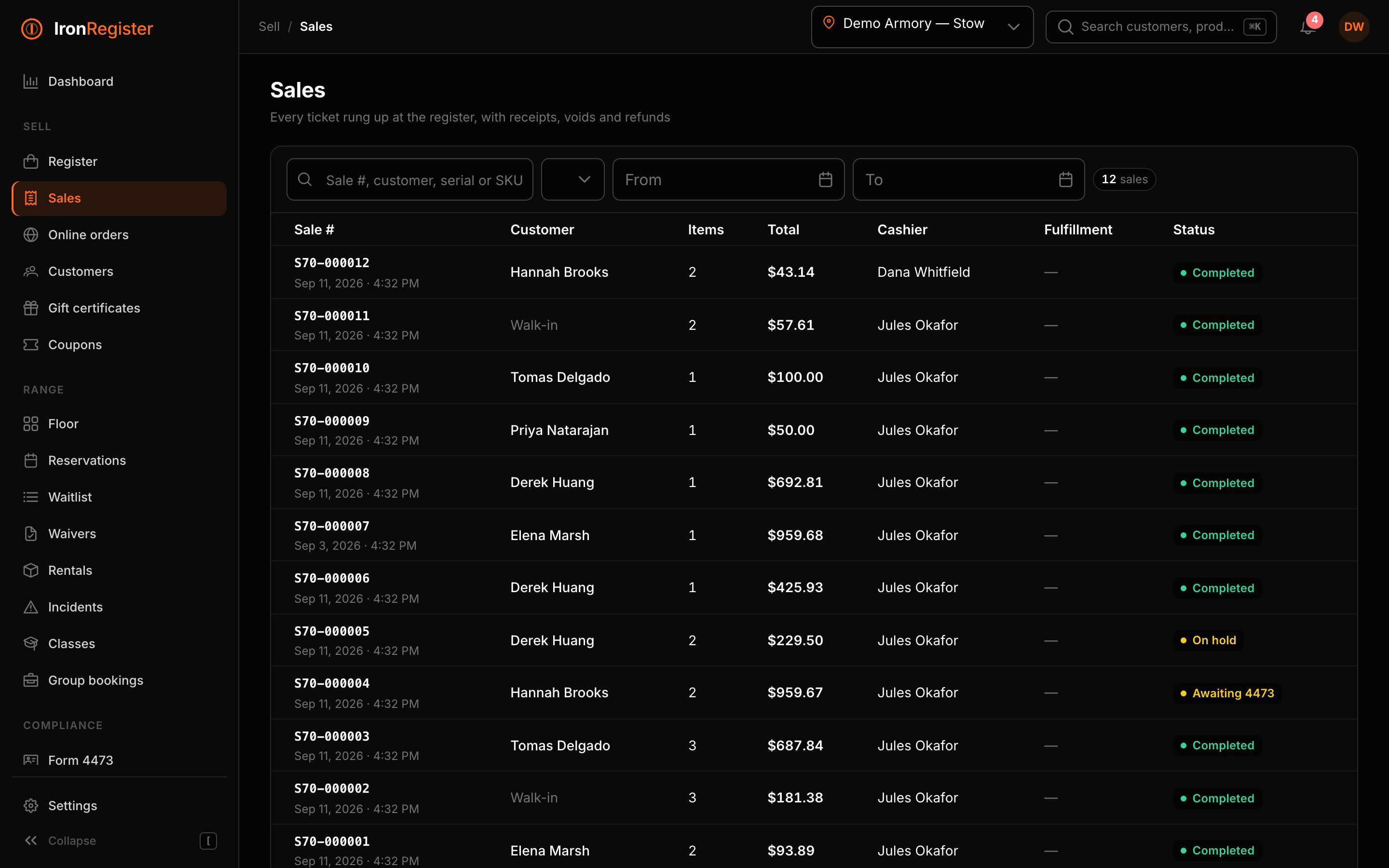The width and height of the screenshot is (1389, 868).
Task: Click the Awaiting 4473 status badge
Action: click(x=1226, y=693)
